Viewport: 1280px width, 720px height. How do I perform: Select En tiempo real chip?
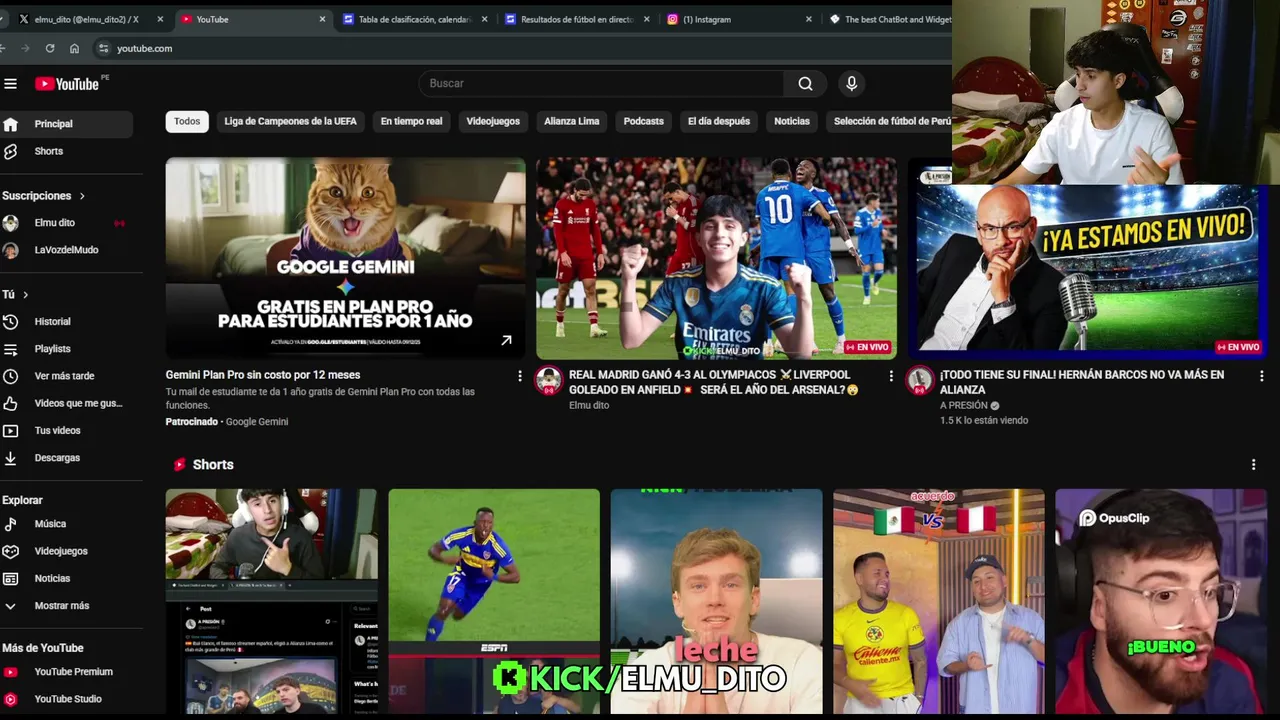pos(411,121)
